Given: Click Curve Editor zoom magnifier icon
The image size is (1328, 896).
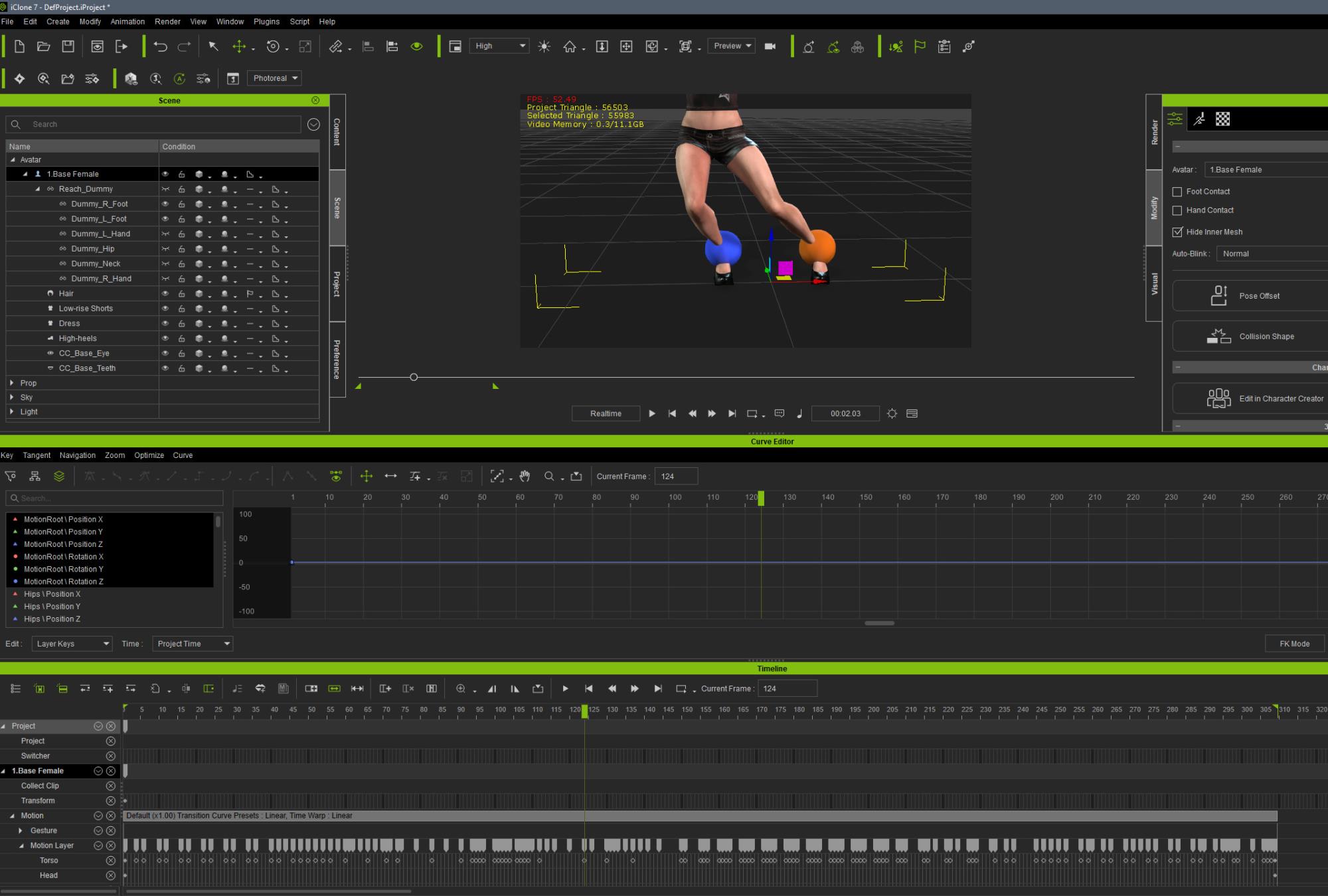Looking at the screenshot, I should point(549,476).
